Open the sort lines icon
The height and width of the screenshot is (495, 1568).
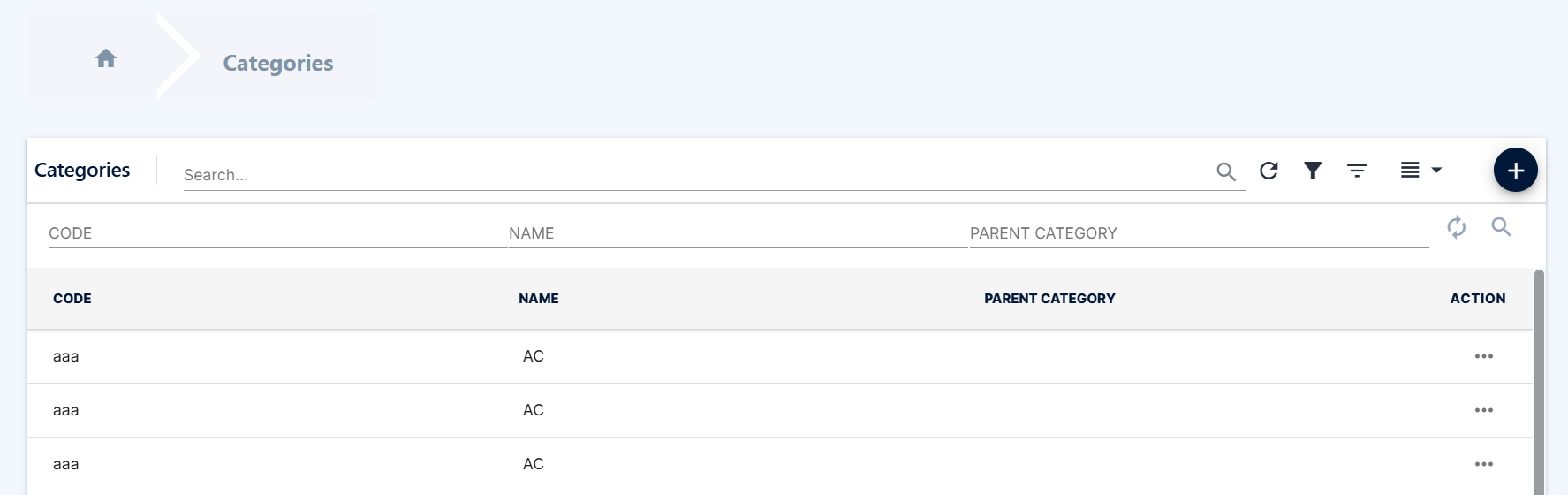[1357, 171]
